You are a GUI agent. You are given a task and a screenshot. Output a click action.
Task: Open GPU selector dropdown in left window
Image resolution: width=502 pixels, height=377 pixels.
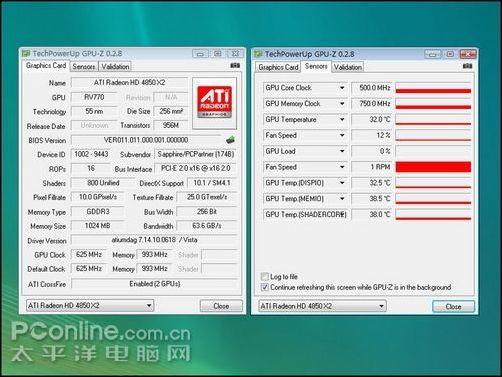pos(149,305)
